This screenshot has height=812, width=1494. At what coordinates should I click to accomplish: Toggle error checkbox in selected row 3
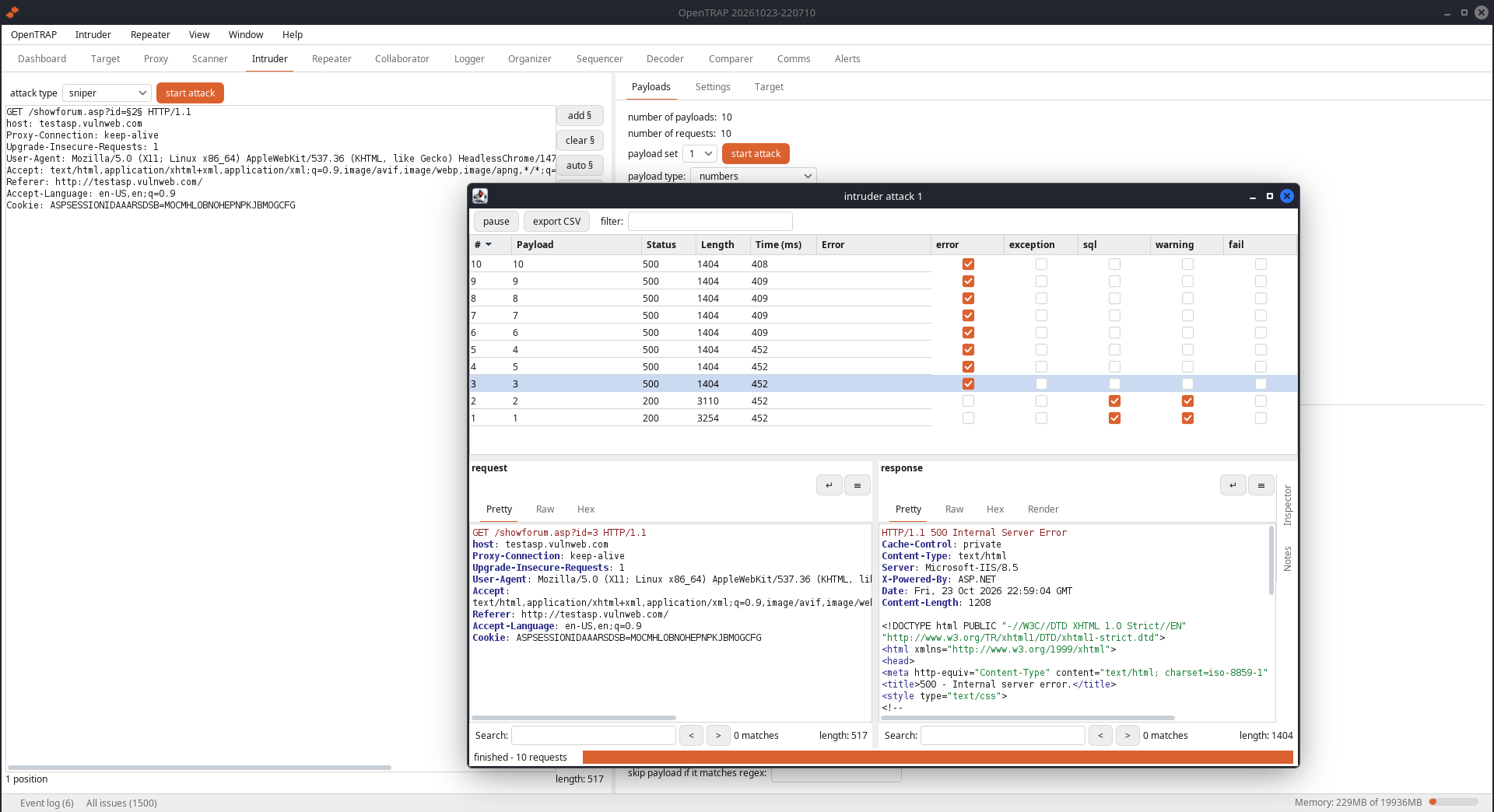(968, 384)
